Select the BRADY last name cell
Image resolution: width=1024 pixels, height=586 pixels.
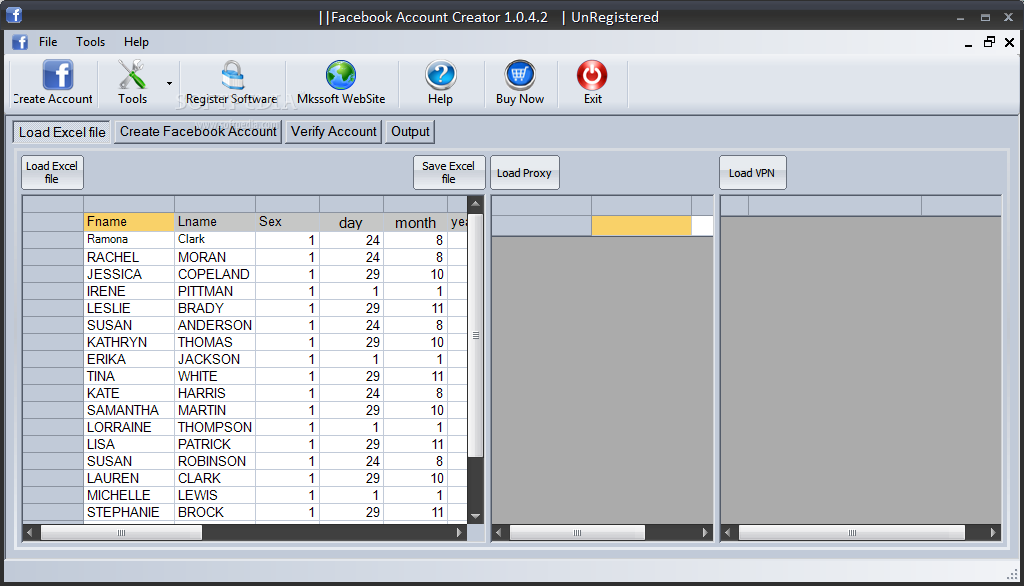(x=215, y=308)
